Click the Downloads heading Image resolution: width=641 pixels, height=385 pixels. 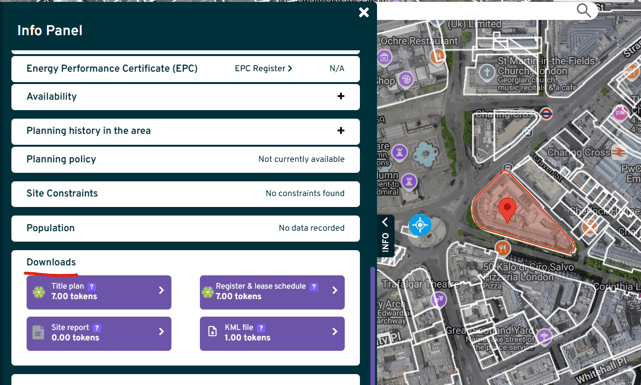51,262
